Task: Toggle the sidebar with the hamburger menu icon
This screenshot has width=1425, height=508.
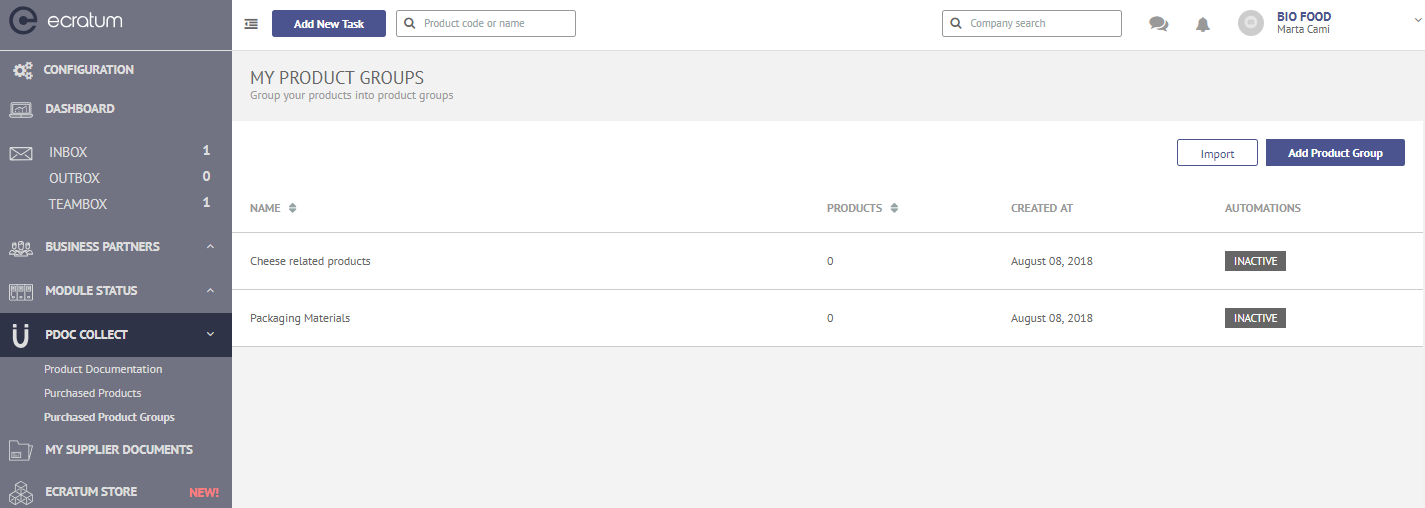Action: (x=251, y=24)
